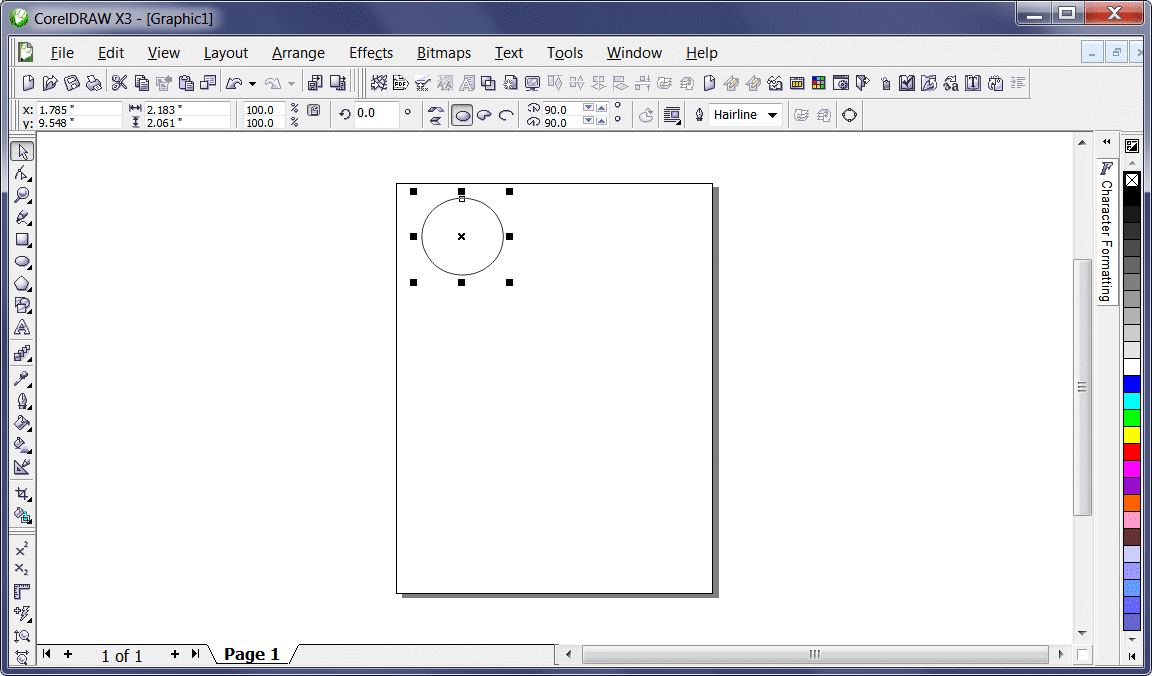Viewport: 1152px width, 676px height.
Task: Select the Freehand drawing tool
Action: click(x=22, y=218)
